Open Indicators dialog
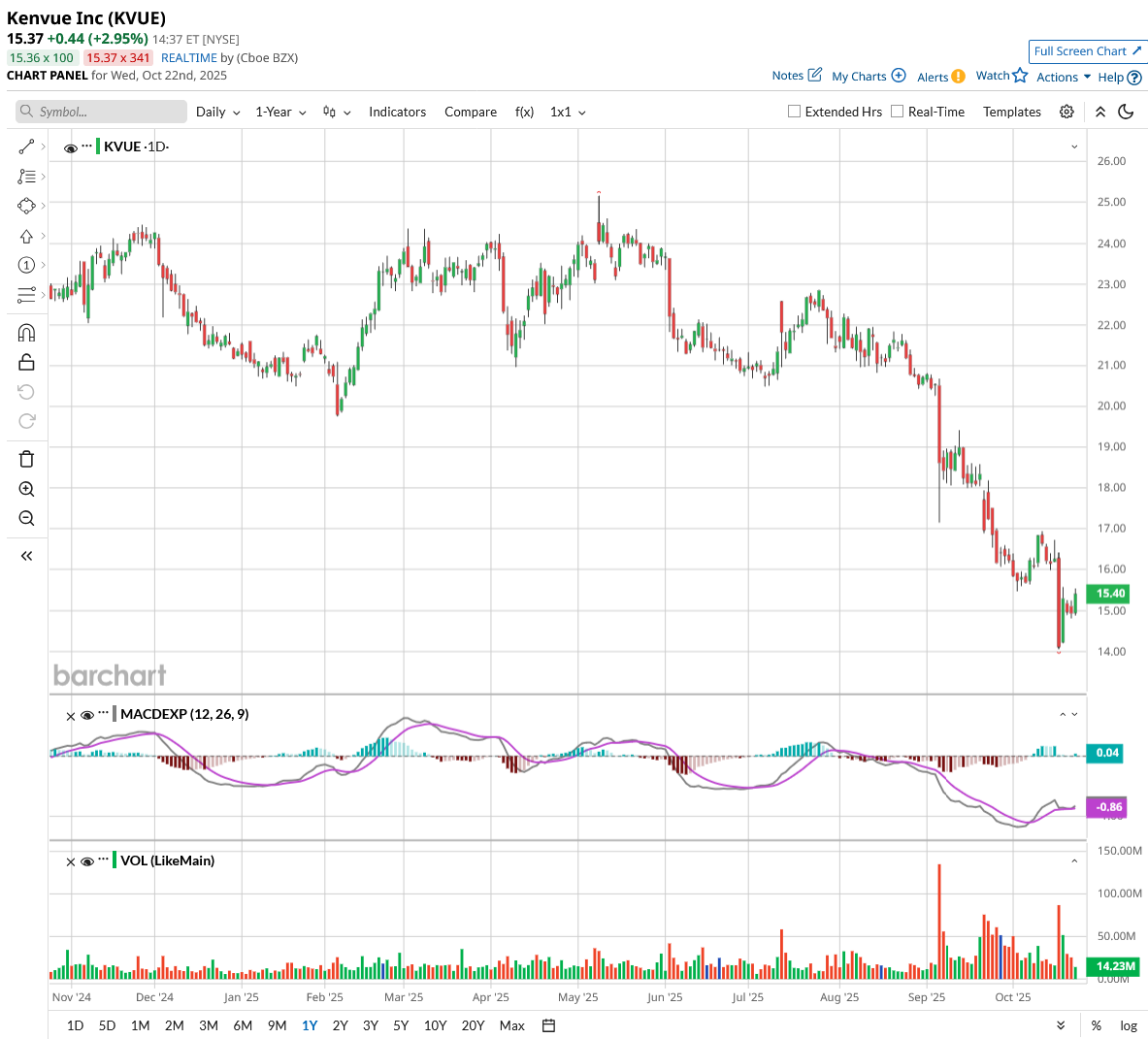The width and height of the screenshot is (1148, 1039). click(397, 112)
